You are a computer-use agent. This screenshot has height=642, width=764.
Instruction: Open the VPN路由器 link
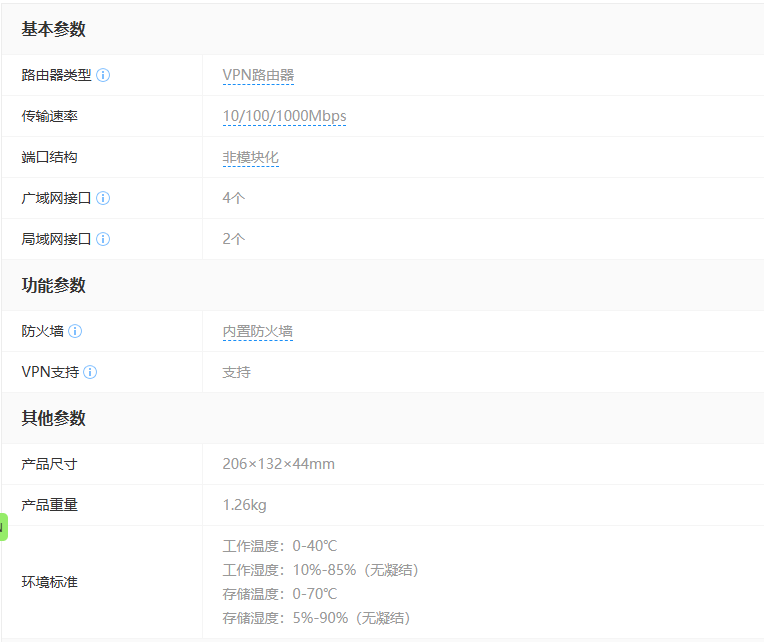pyautogui.click(x=258, y=76)
